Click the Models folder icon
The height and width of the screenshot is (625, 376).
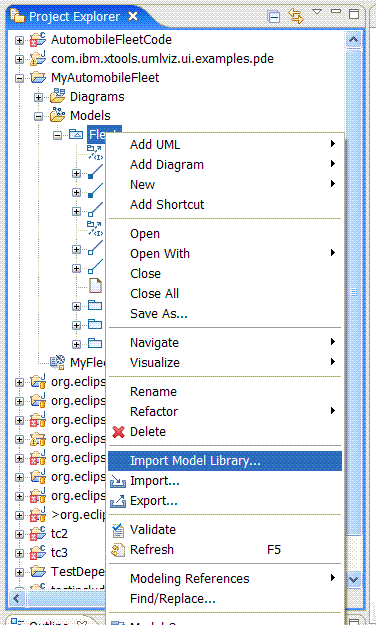click(x=57, y=115)
